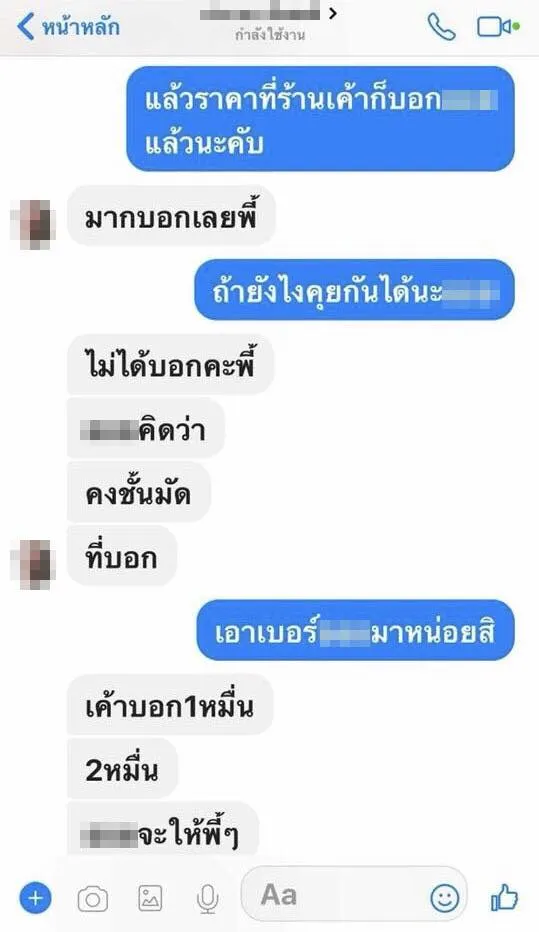539x932 pixels.
Task: Tap the microphone to record voice message
Action: click(207, 898)
